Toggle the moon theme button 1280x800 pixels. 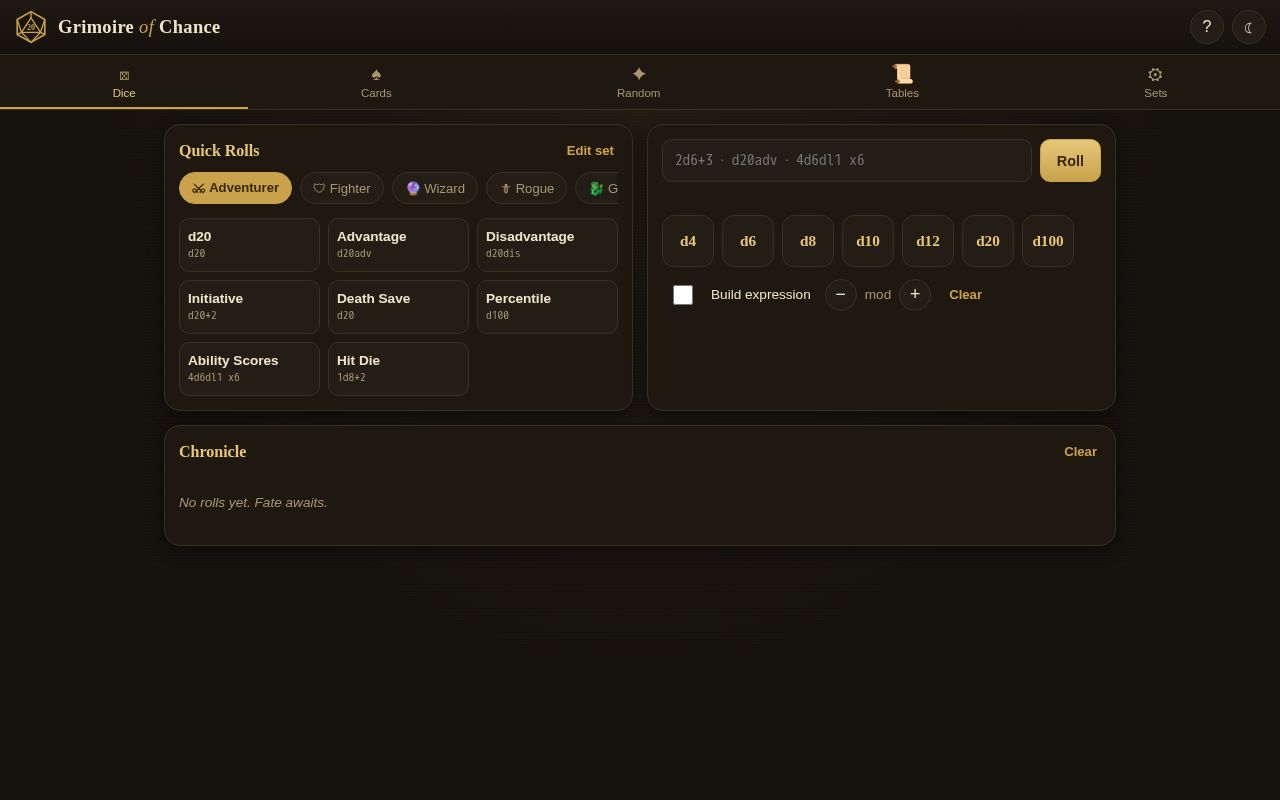pos(1249,27)
